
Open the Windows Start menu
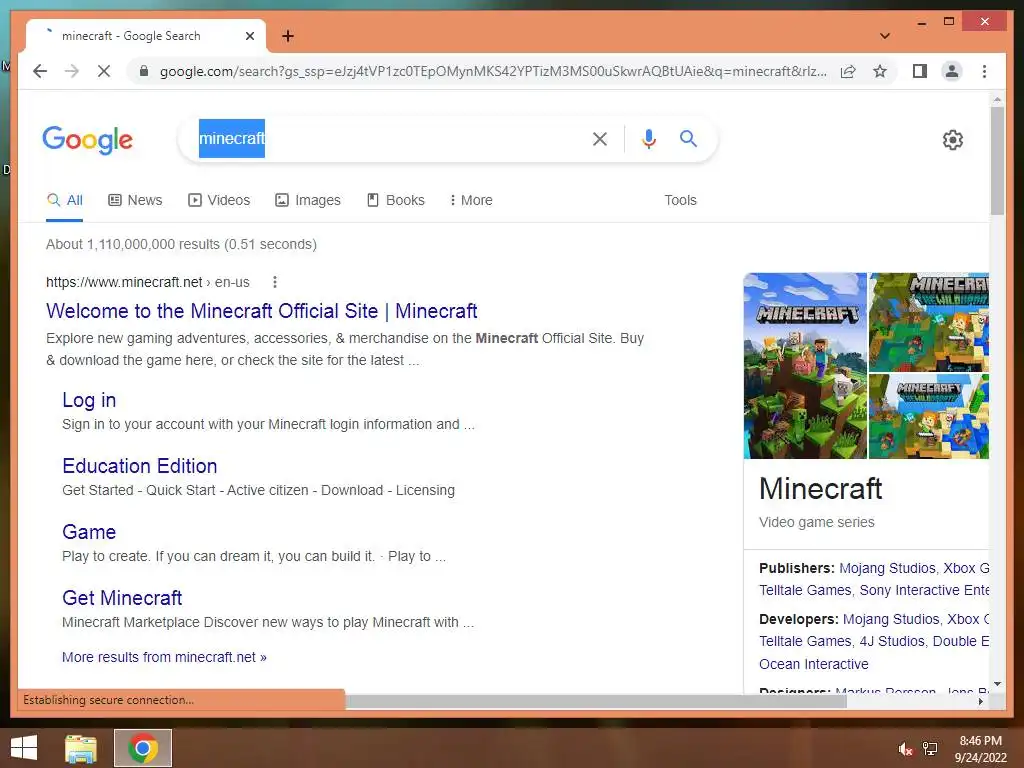pos(24,748)
